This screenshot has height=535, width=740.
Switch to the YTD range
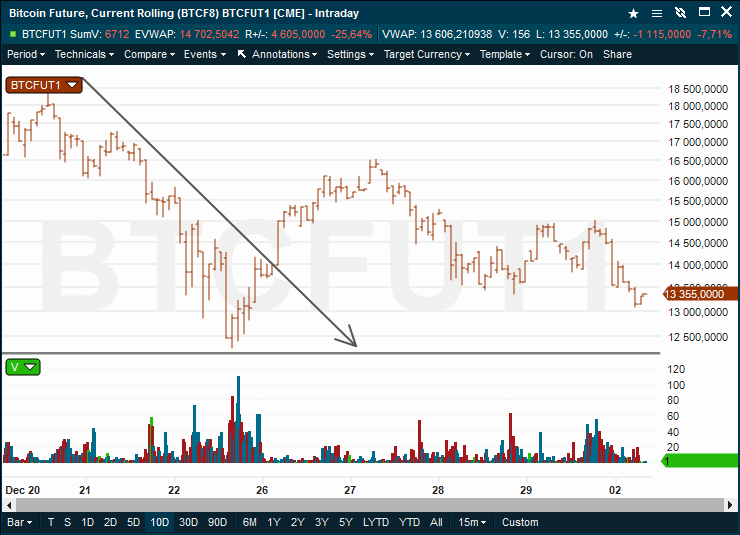(409, 522)
